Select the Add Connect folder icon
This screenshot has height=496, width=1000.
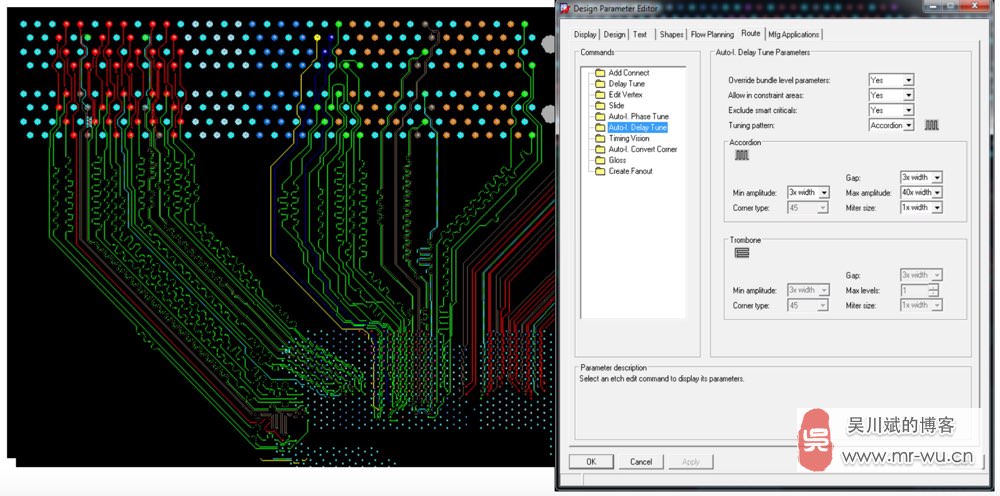click(x=600, y=73)
